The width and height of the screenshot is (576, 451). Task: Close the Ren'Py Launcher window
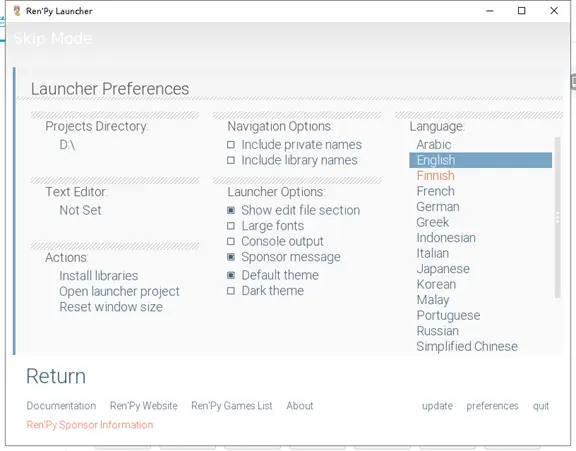(554, 11)
